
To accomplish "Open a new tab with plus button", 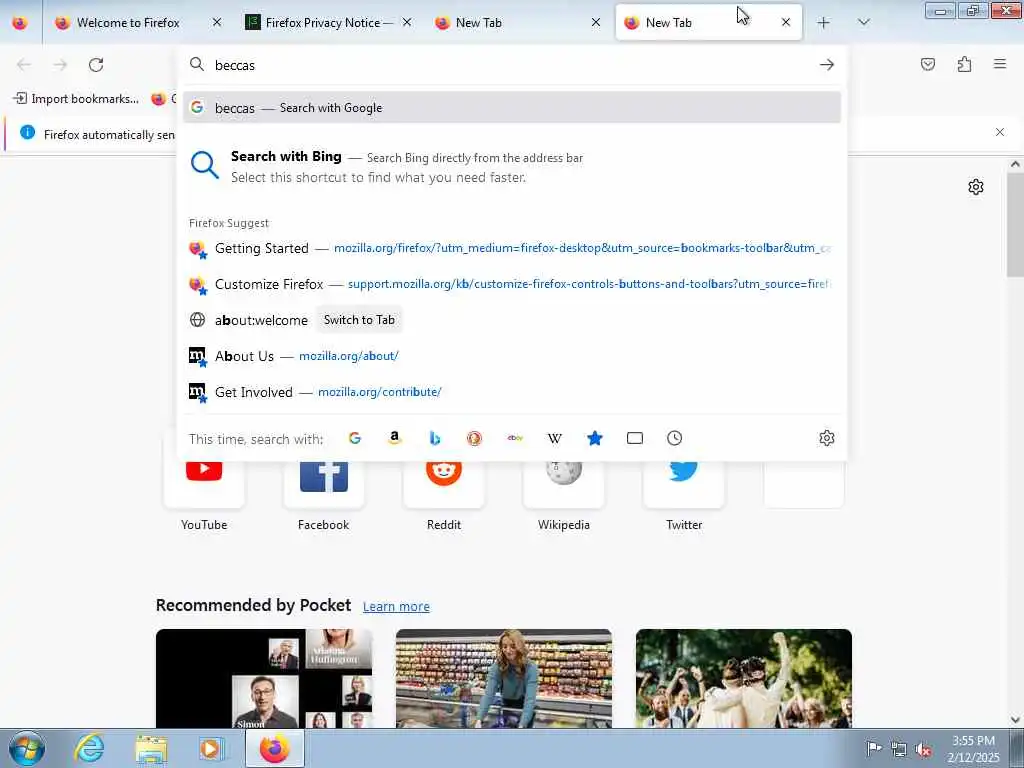I will pyautogui.click(x=824, y=22).
